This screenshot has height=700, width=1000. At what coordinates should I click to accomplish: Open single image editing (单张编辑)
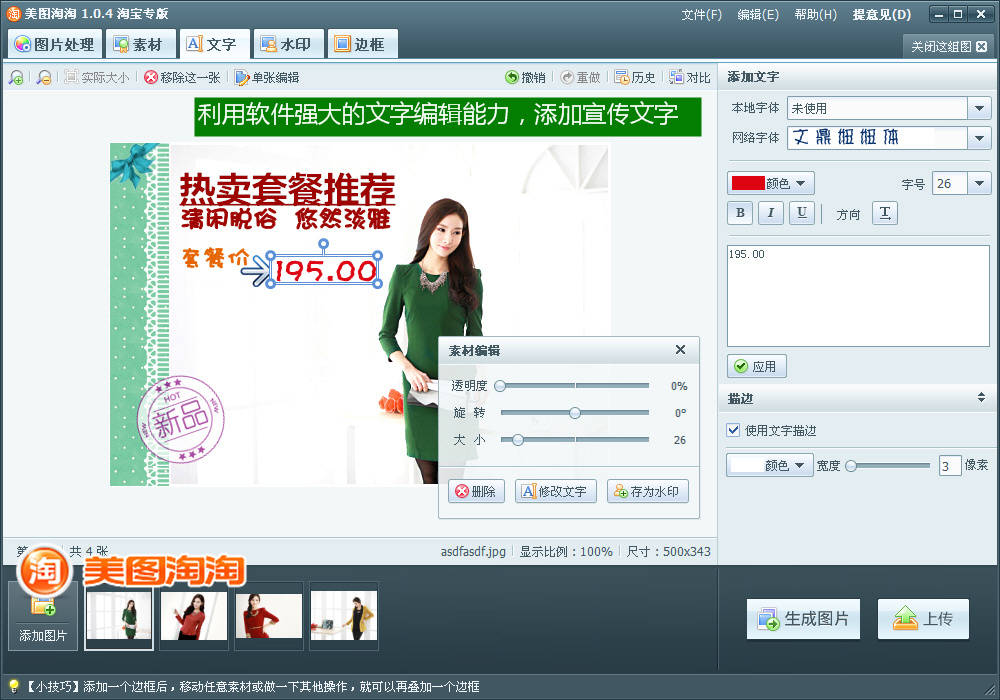click(x=267, y=78)
